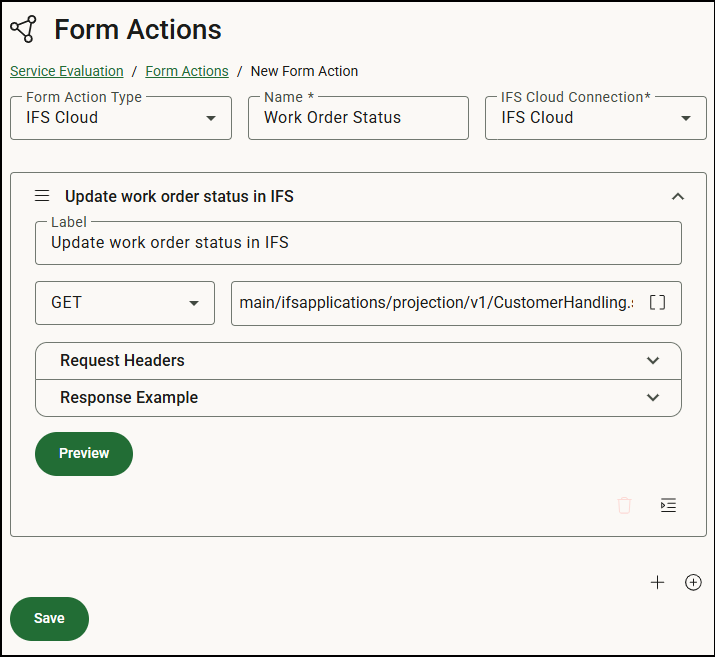Open the square brackets variable picker icon

[x=657, y=302]
